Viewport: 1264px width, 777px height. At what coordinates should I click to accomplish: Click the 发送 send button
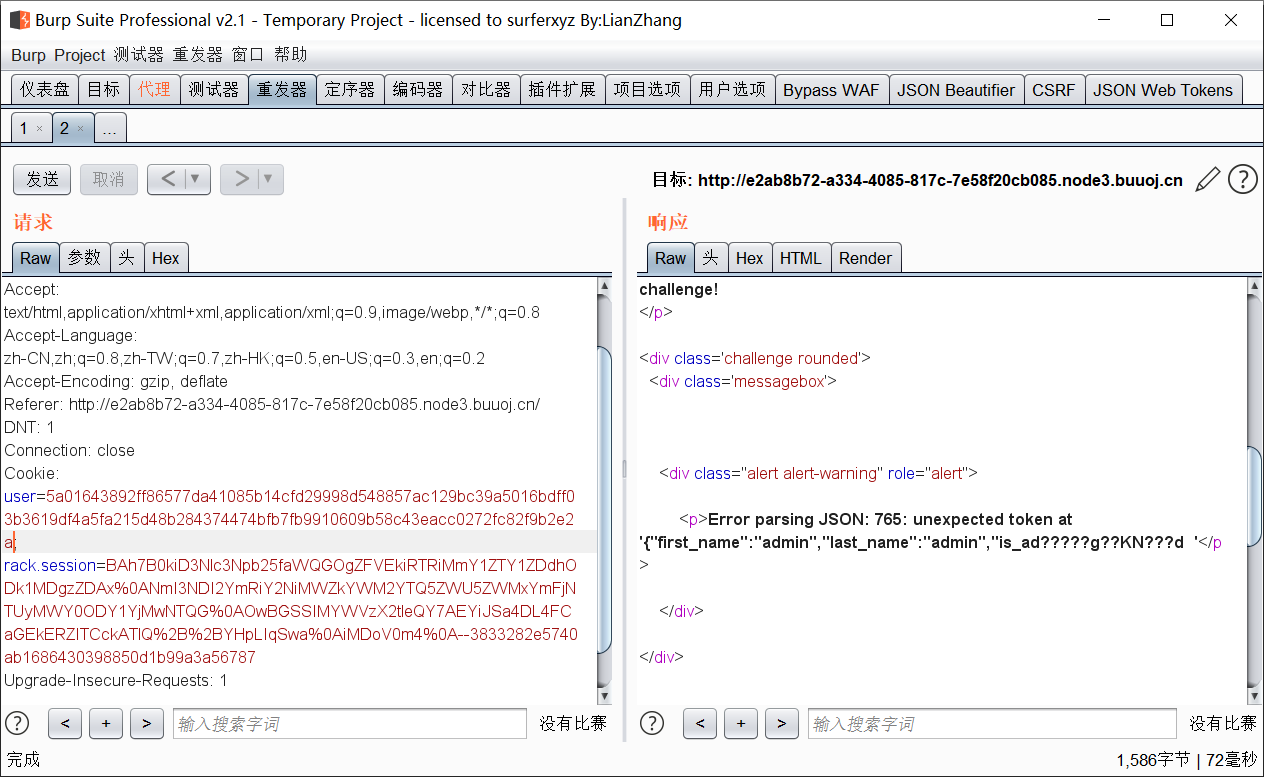pyautogui.click(x=42, y=179)
